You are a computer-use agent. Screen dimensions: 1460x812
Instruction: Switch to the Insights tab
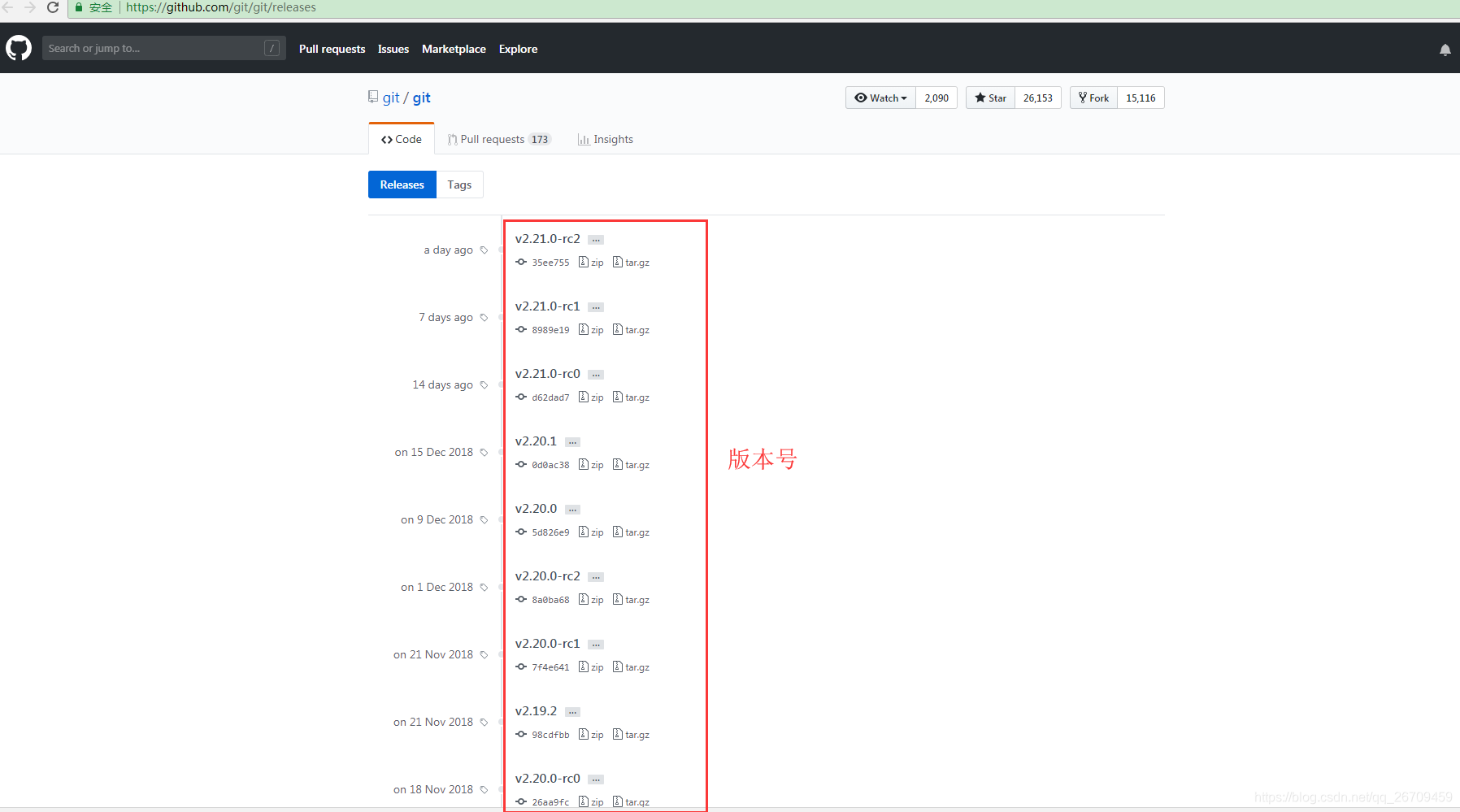606,139
